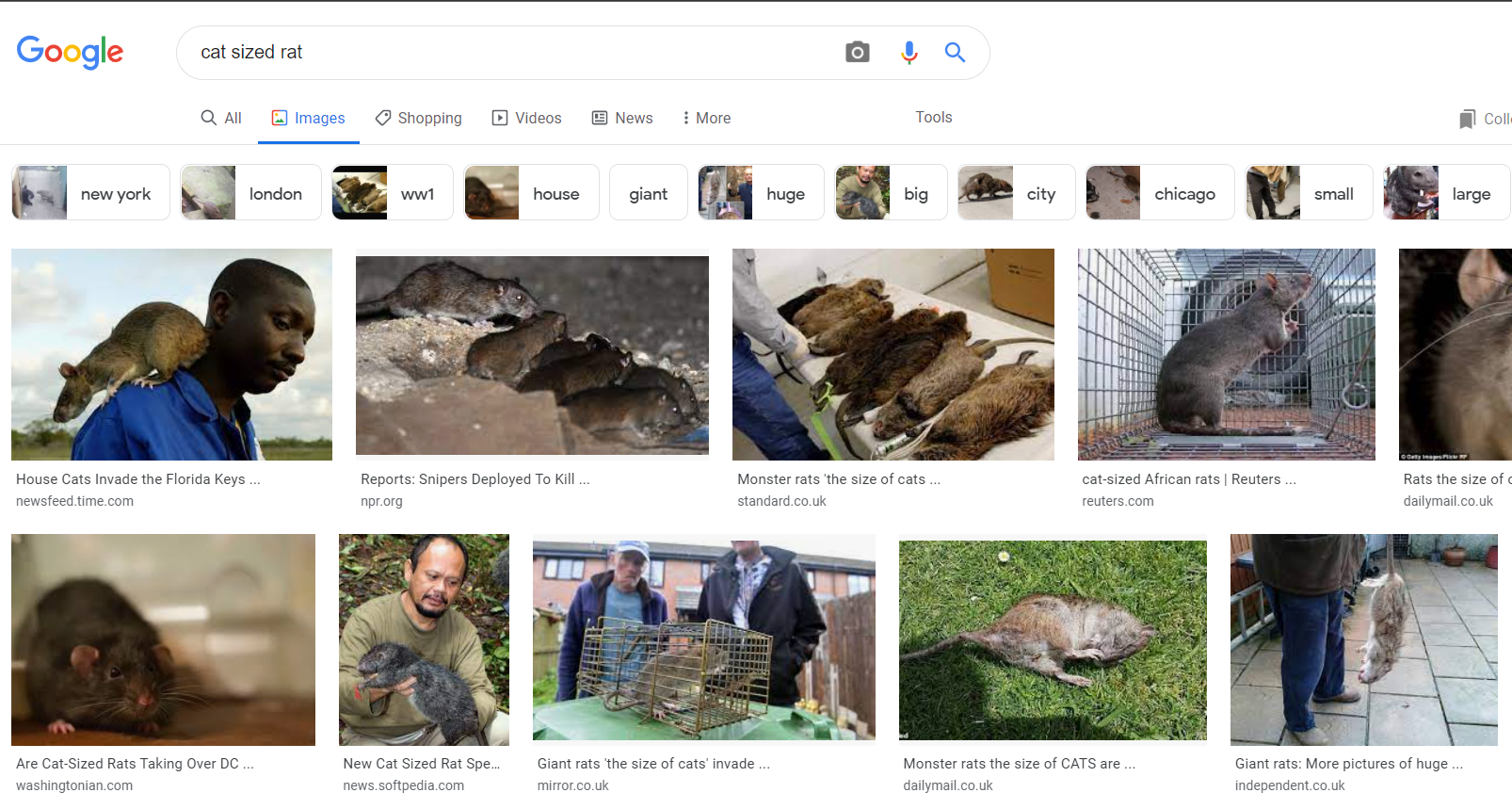This screenshot has height=809, width=1512.
Task: Open 'Monster rats the size of CATS are' link
Action: pos(1020,764)
